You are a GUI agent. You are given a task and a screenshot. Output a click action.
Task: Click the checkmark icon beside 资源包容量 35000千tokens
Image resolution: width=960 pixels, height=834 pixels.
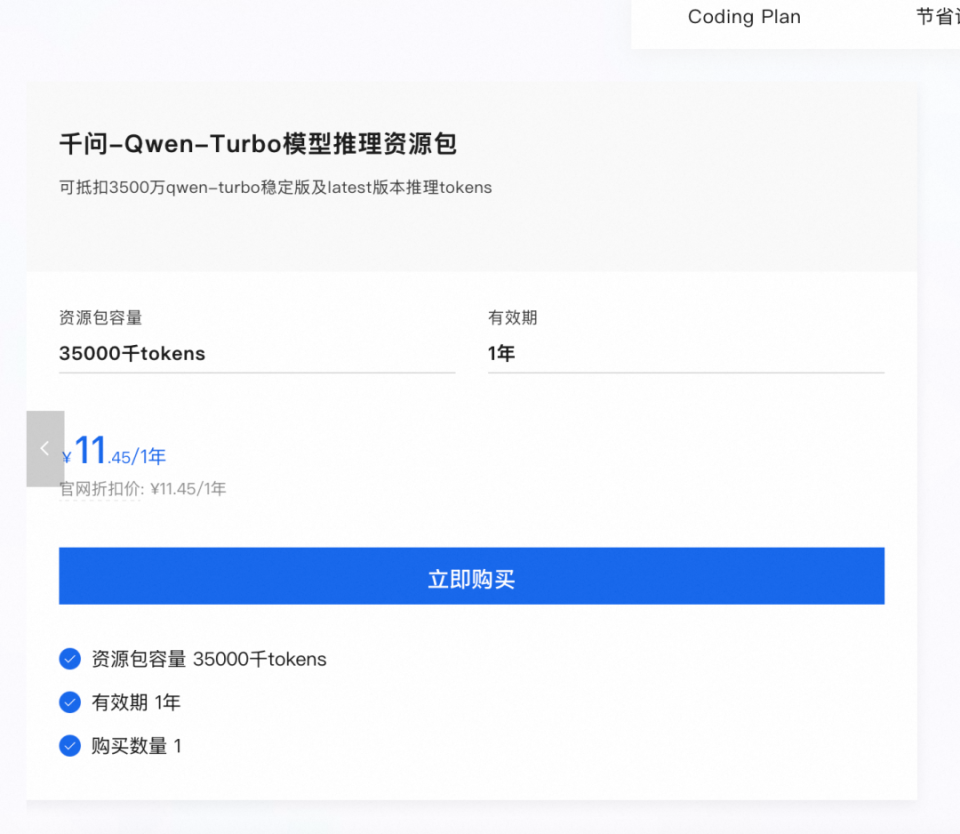coord(70,659)
